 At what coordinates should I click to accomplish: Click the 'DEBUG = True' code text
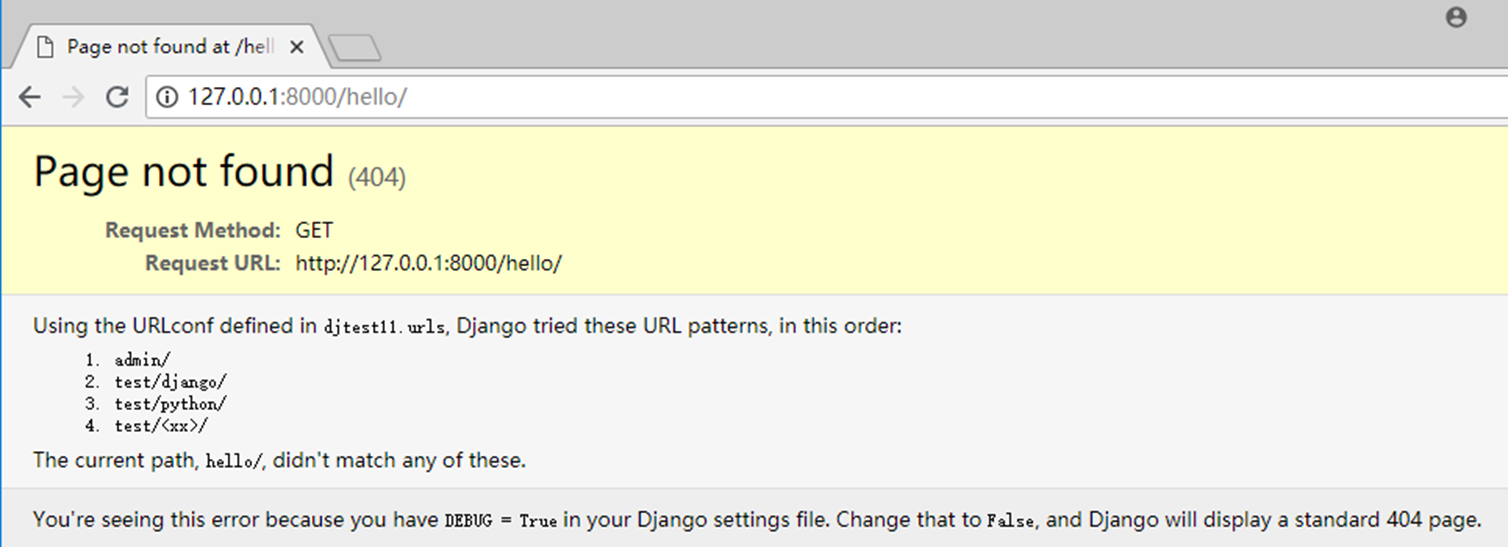click(501, 521)
